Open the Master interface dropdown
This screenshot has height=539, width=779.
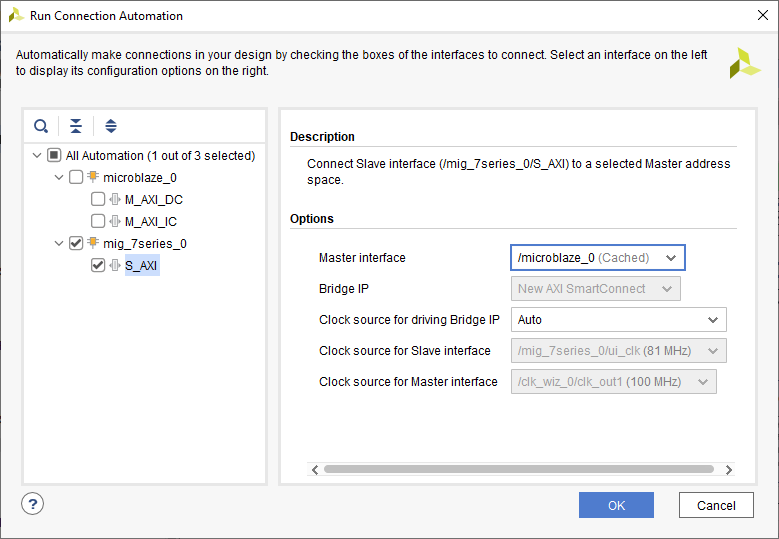[x=598, y=258]
